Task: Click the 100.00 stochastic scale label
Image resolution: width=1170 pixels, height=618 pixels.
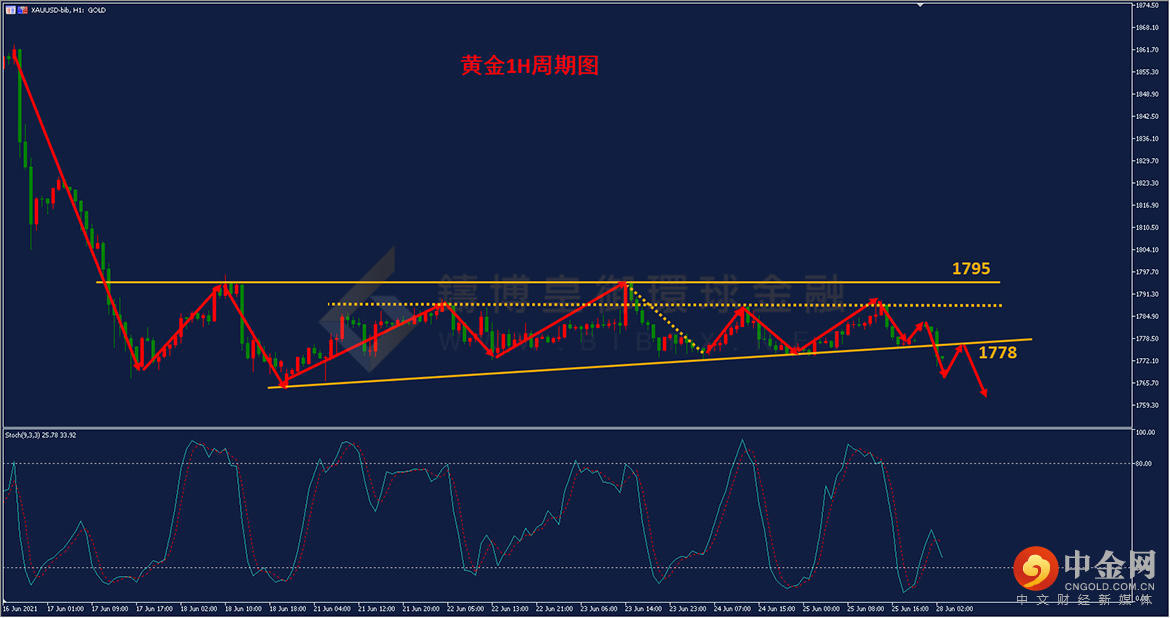Action: [1145, 433]
